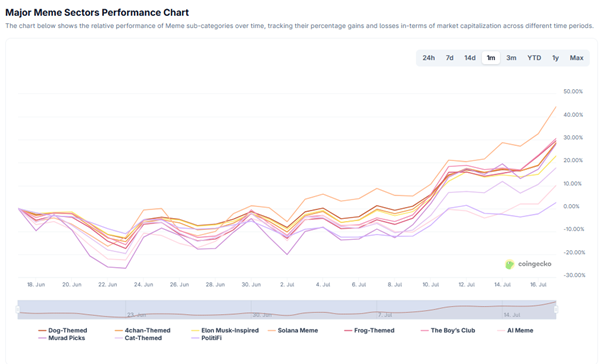Hide the Elon Musk-Inspired series
The image size is (605, 364).
click(x=225, y=330)
